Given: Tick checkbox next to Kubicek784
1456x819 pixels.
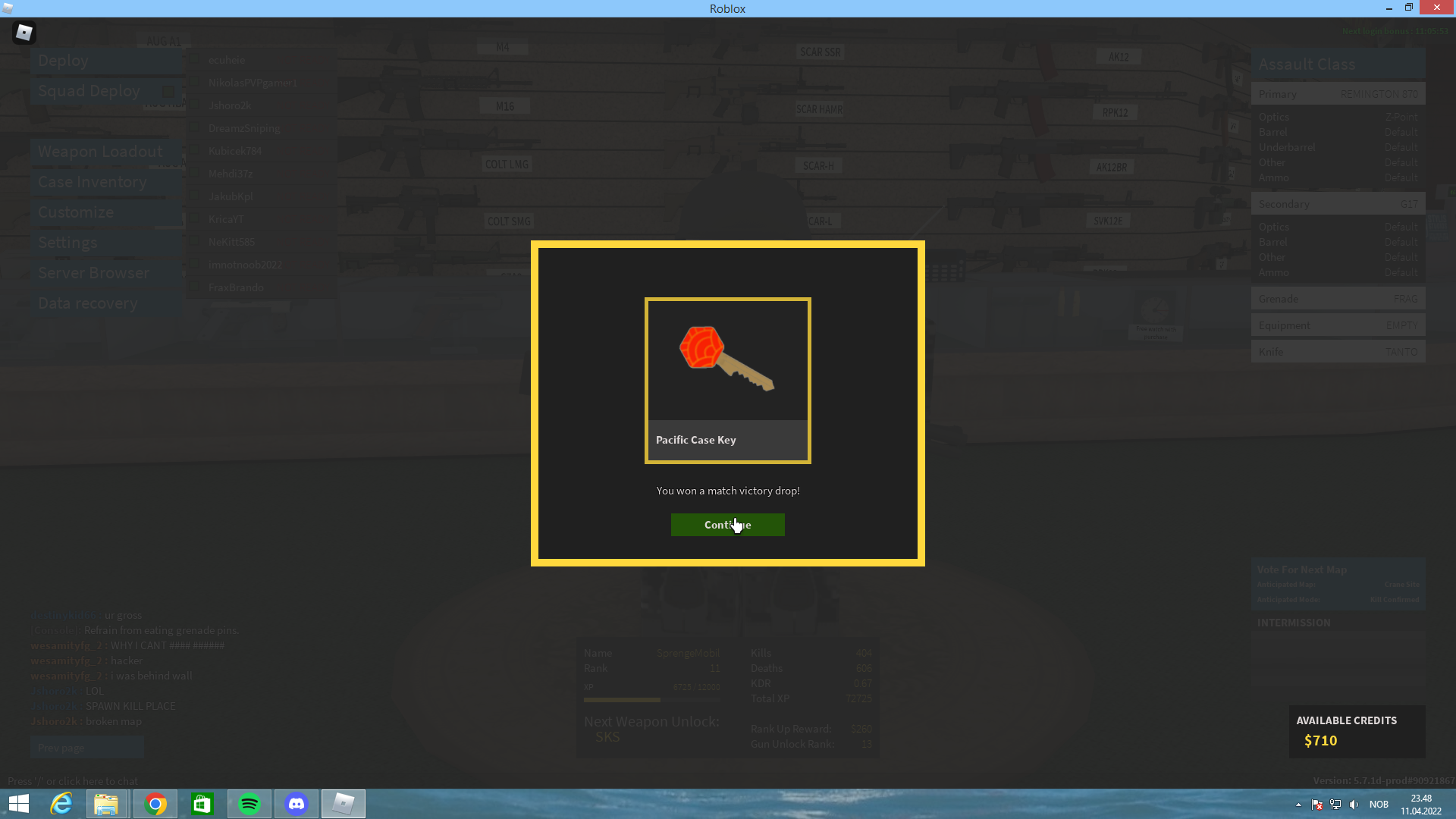Looking at the screenshot, I should (195, 150).
